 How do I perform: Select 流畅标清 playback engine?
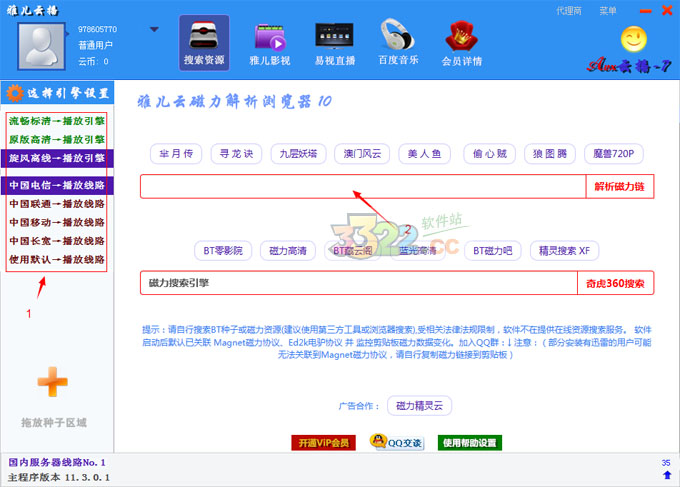57,121
